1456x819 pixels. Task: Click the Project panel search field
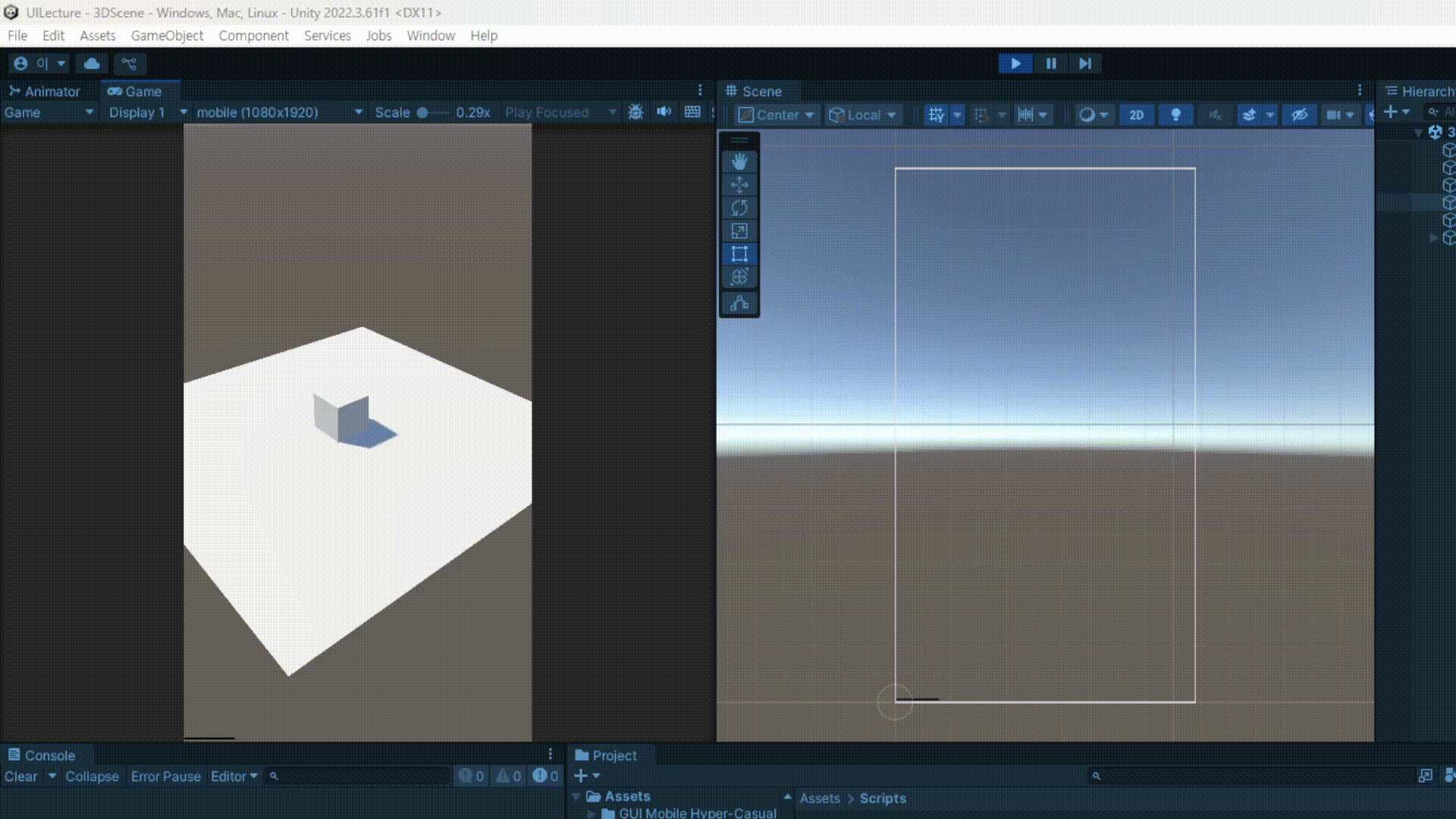(1251, 776)
